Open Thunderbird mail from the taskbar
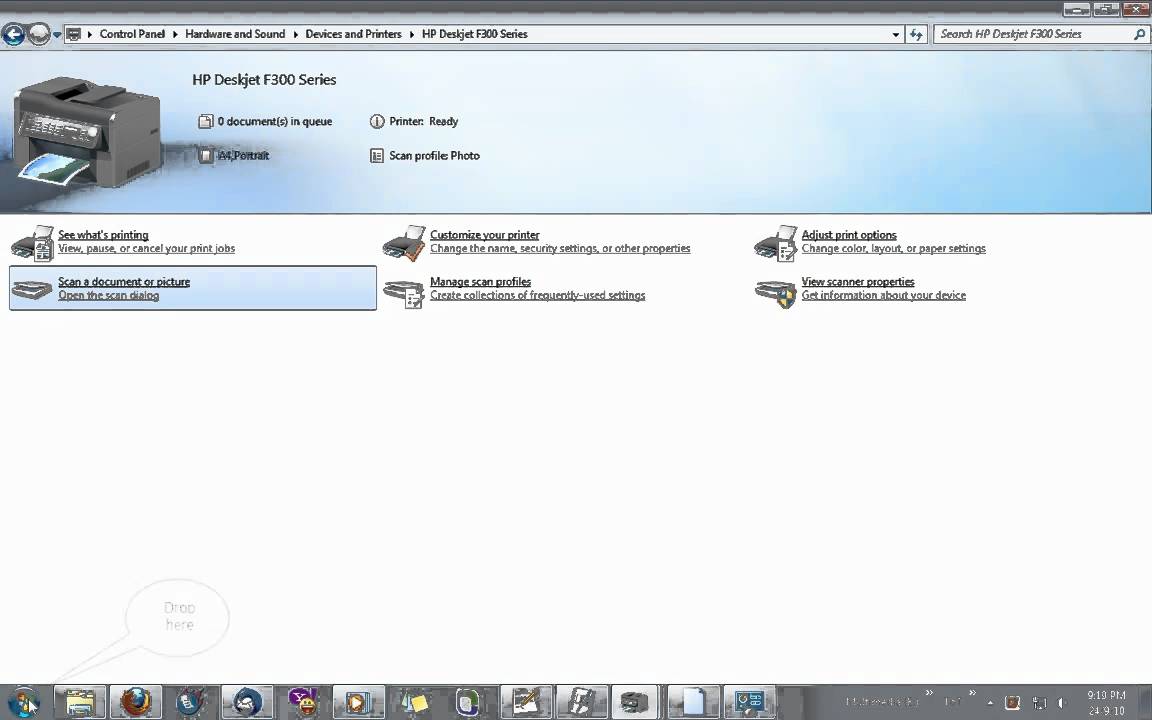Image resolution: width=1152 pixels, height=720 pixels. click(248, 702)
